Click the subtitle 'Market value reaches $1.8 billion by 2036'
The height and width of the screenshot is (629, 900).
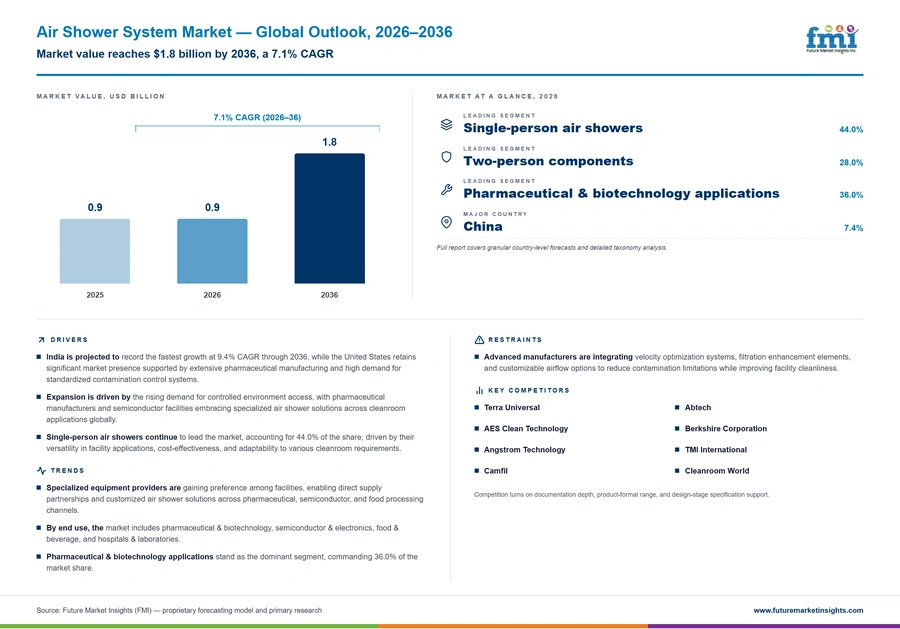point(146,54)
